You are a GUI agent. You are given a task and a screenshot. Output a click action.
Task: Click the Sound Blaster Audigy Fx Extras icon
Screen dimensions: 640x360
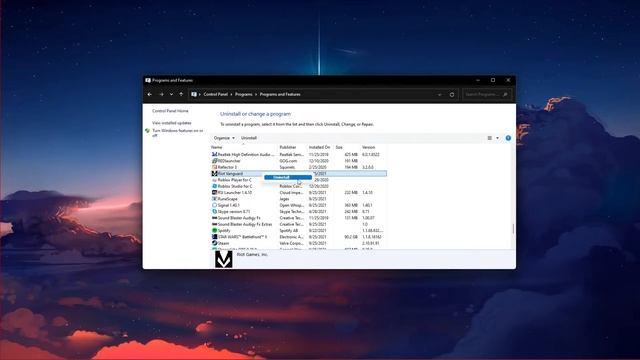pyautogui.click(x=214, y=224)
